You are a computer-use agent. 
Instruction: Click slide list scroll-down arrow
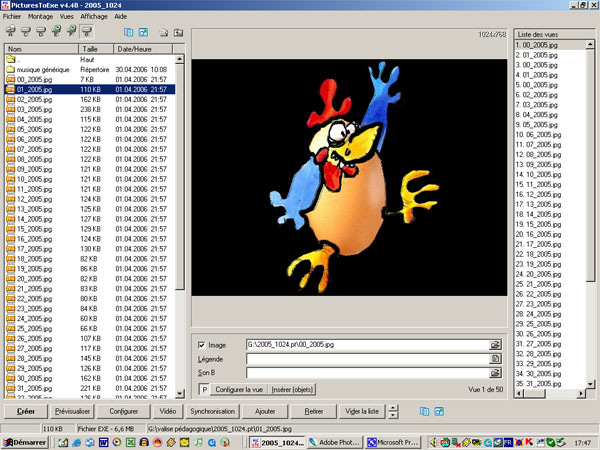tap(590, 384)
